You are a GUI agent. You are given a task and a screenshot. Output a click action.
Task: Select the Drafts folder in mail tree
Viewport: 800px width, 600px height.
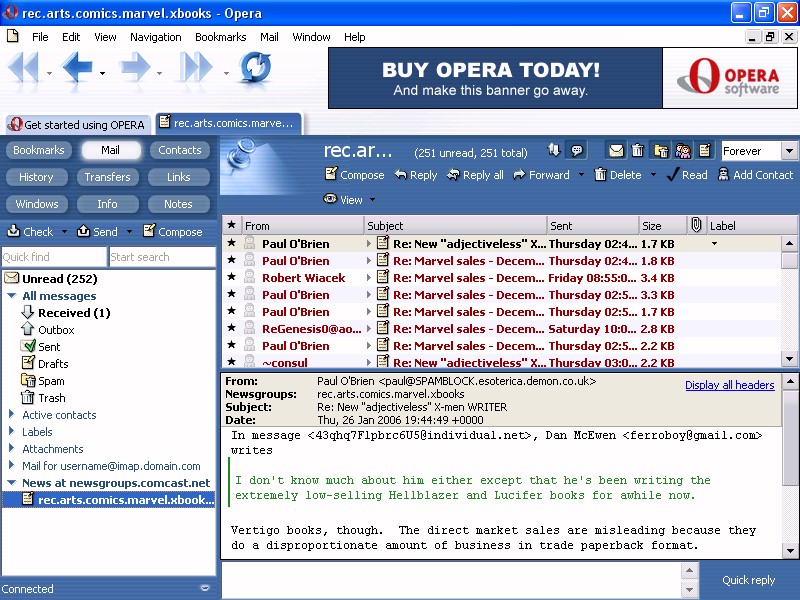point(53,364)
